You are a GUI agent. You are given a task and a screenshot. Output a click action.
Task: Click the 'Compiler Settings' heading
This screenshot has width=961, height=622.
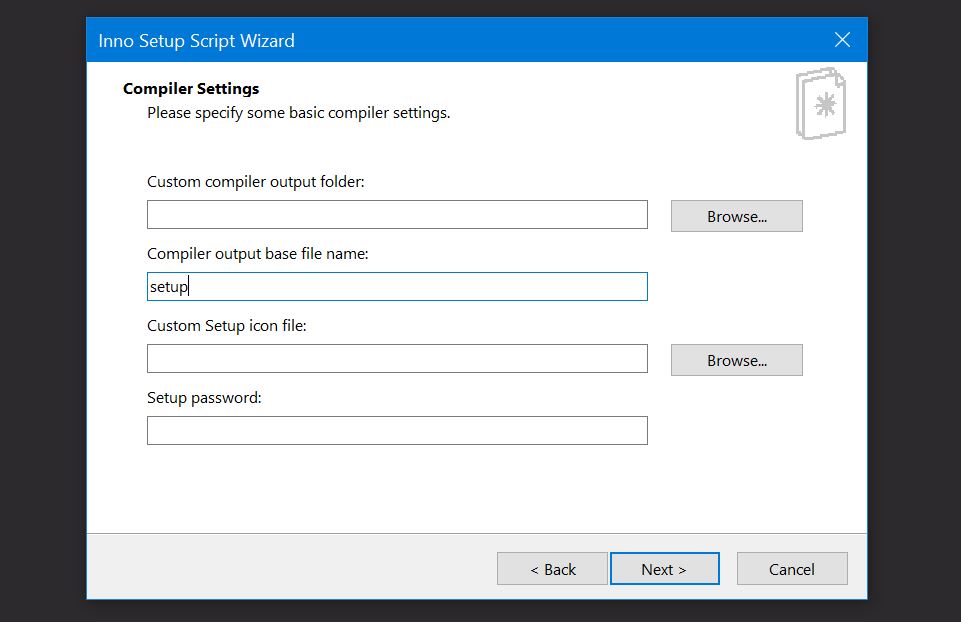(191, 89)
